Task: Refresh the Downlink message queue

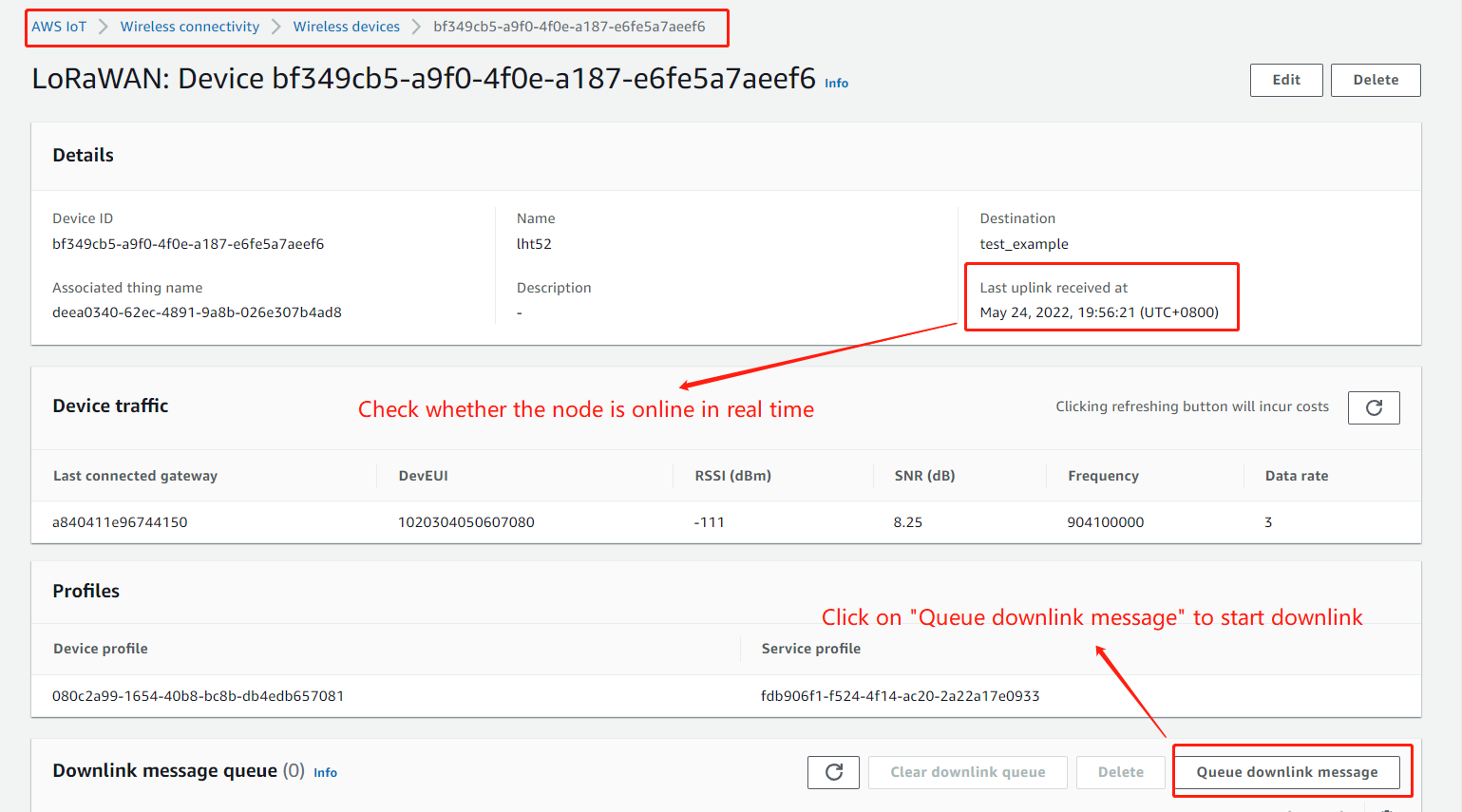Action: click(833, 772)
